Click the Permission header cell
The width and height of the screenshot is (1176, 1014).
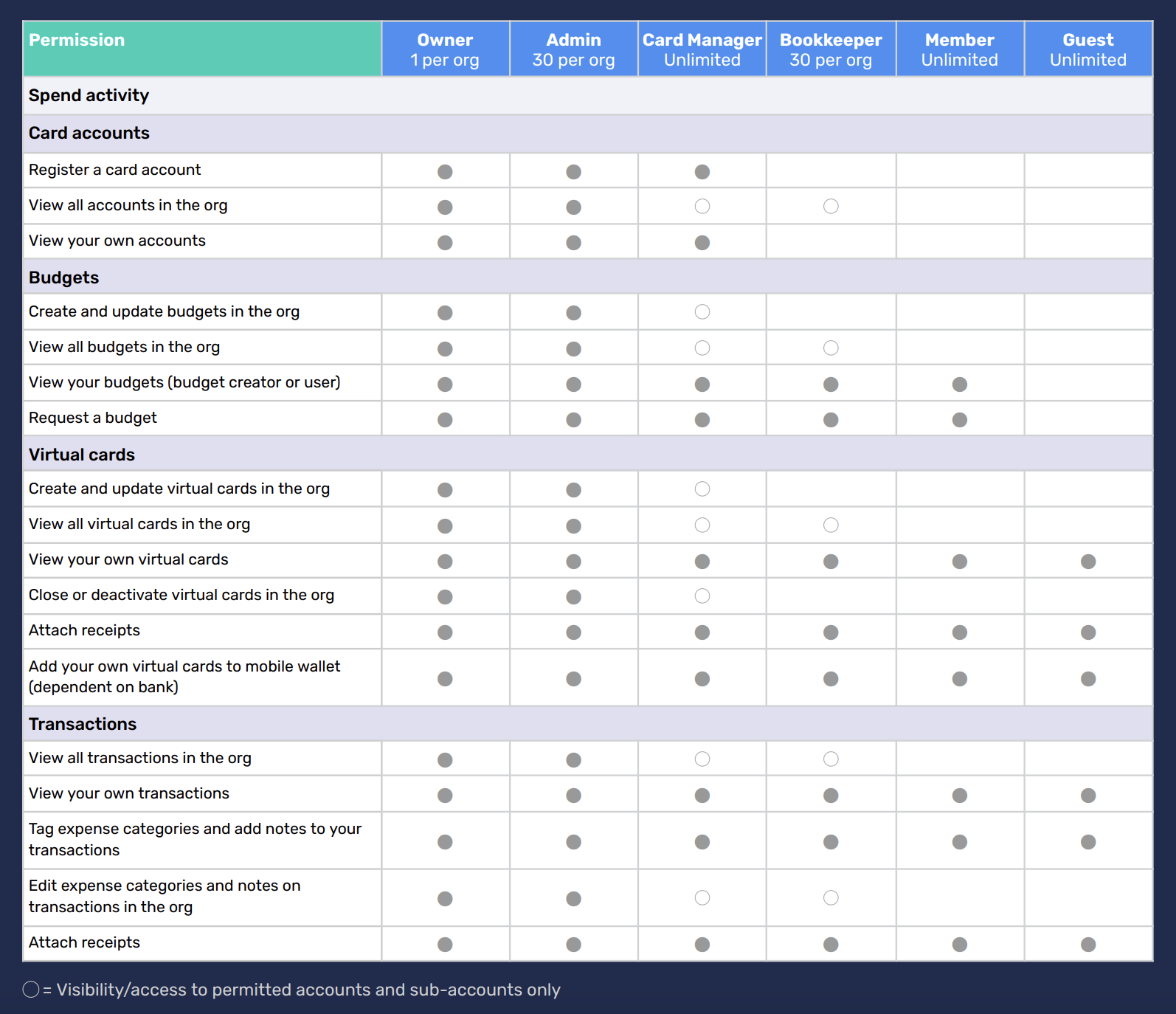(202, 49)
